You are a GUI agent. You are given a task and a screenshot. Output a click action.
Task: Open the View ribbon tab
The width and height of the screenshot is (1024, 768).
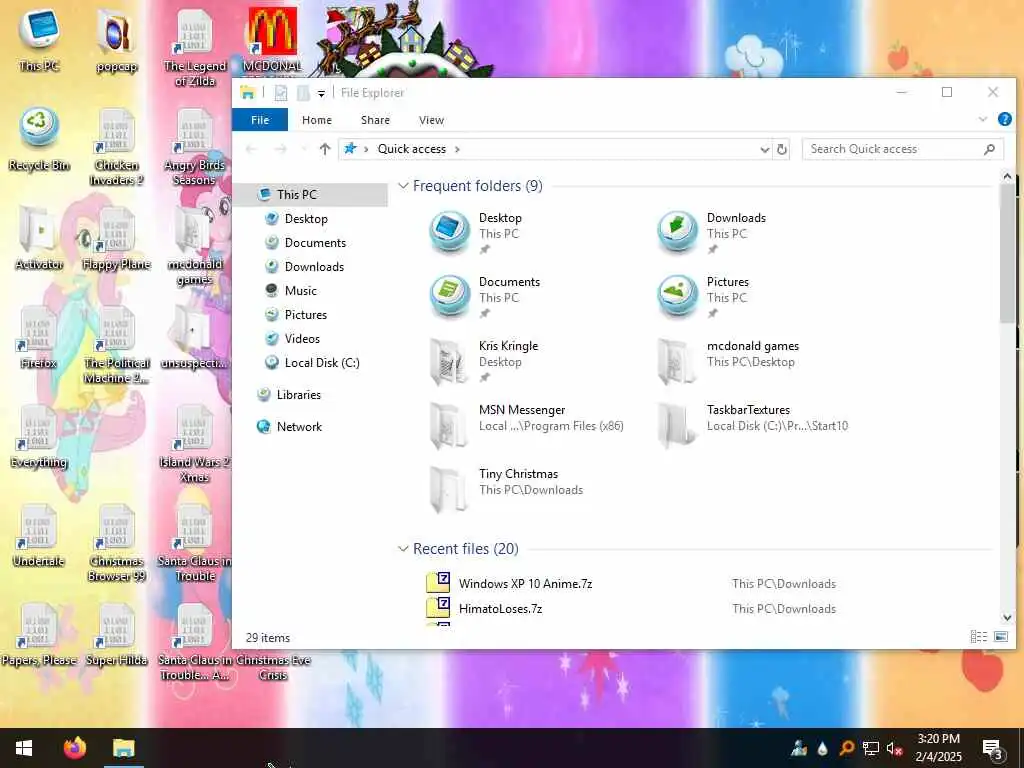(431, 120)
